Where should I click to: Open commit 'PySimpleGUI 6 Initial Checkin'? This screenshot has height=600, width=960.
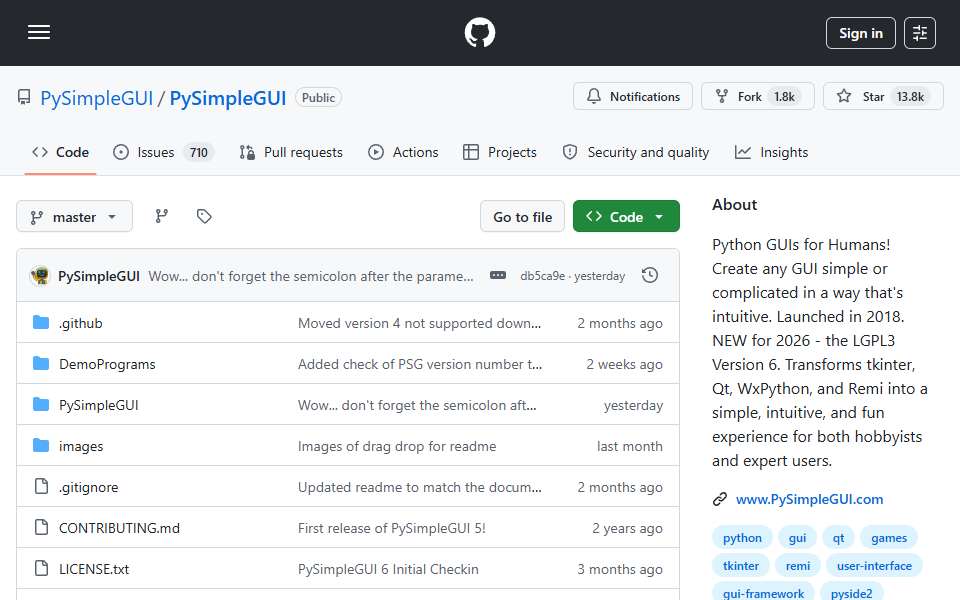(388, 569)
